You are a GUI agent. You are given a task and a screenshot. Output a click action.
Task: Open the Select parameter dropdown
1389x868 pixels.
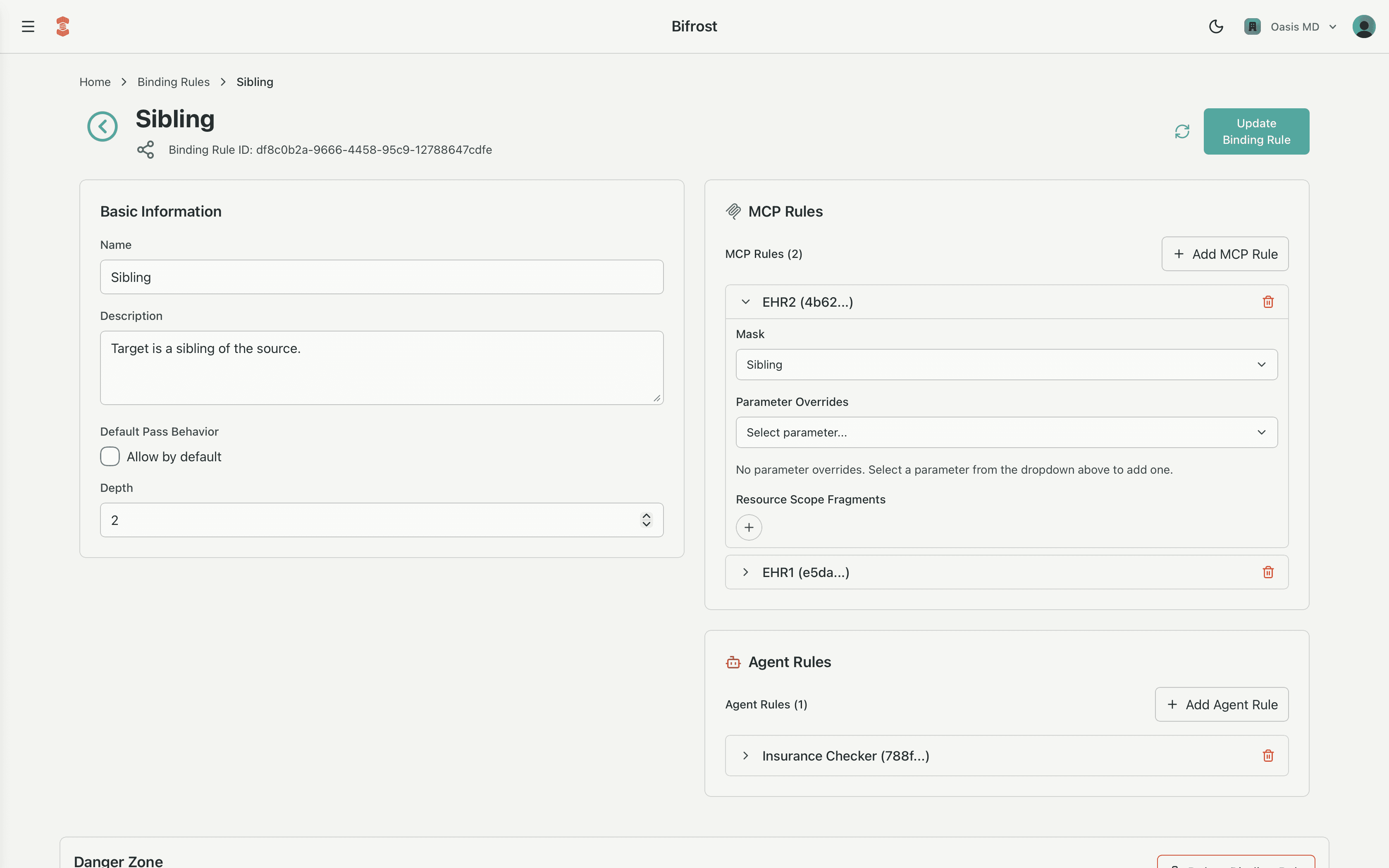pos(1006,432)
